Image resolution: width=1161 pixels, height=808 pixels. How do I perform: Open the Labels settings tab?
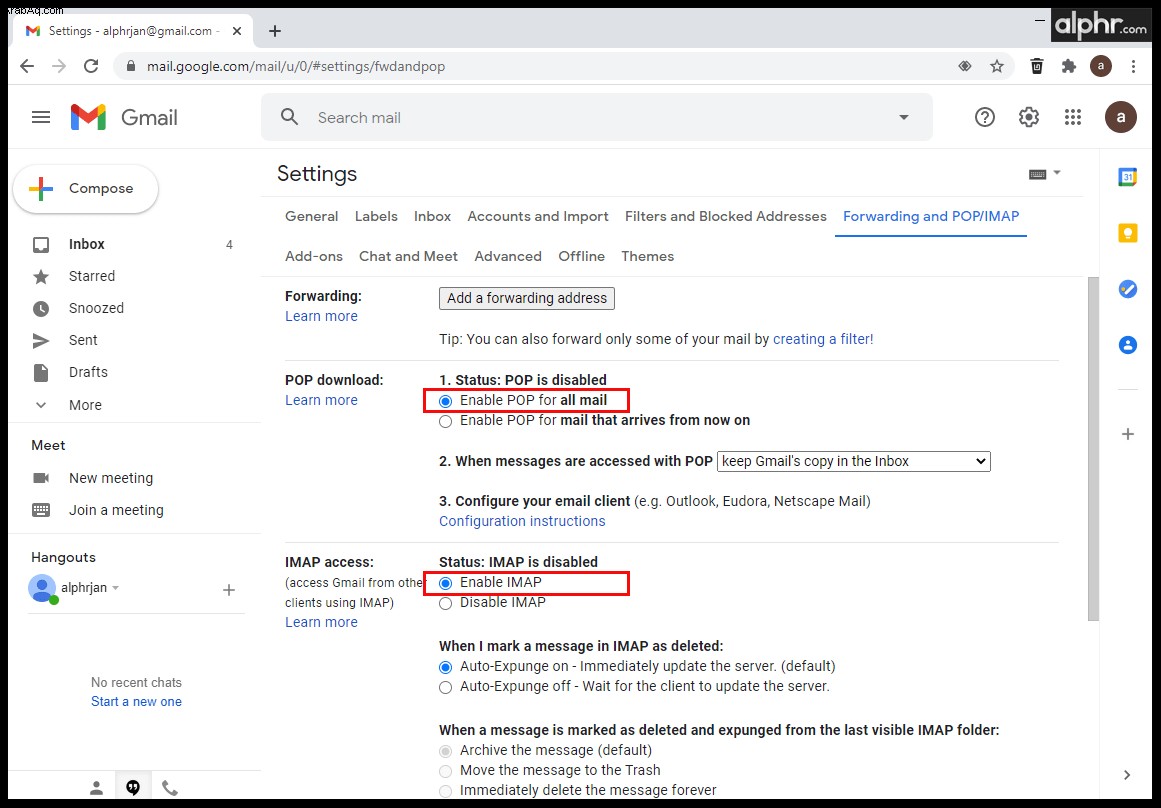point(376,216)
